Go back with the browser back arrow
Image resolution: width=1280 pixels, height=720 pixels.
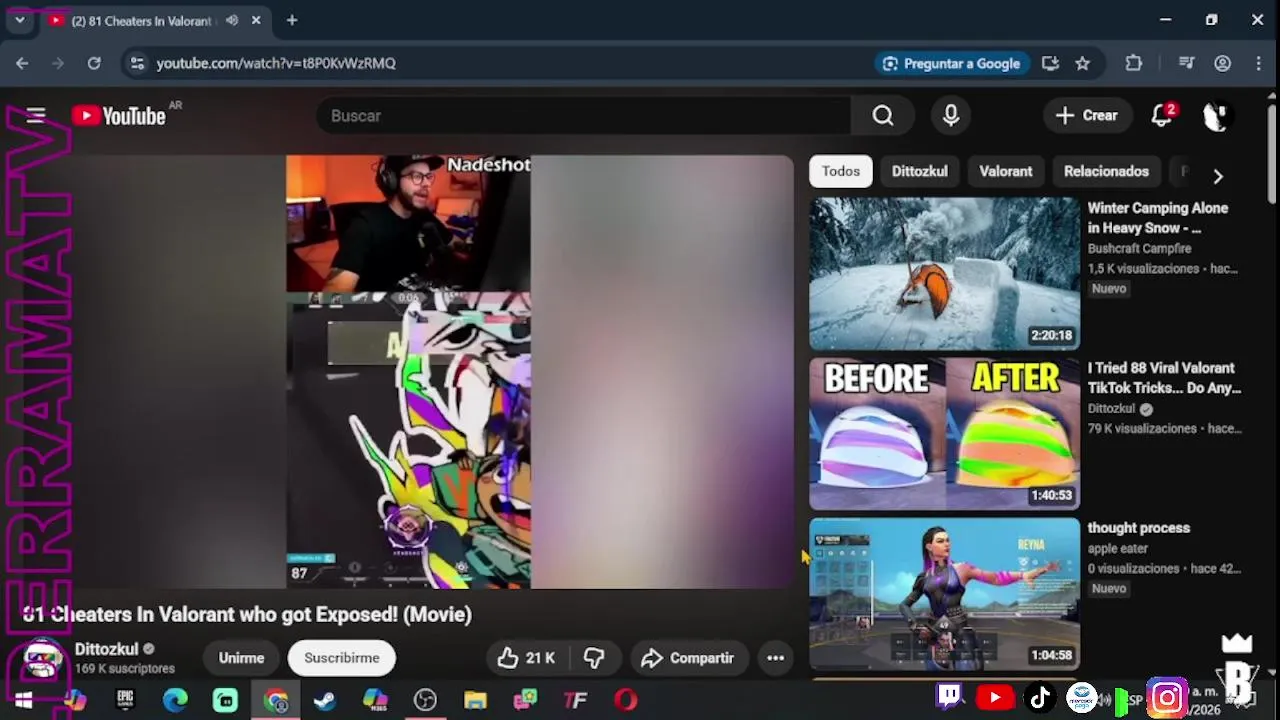(22, 63)
